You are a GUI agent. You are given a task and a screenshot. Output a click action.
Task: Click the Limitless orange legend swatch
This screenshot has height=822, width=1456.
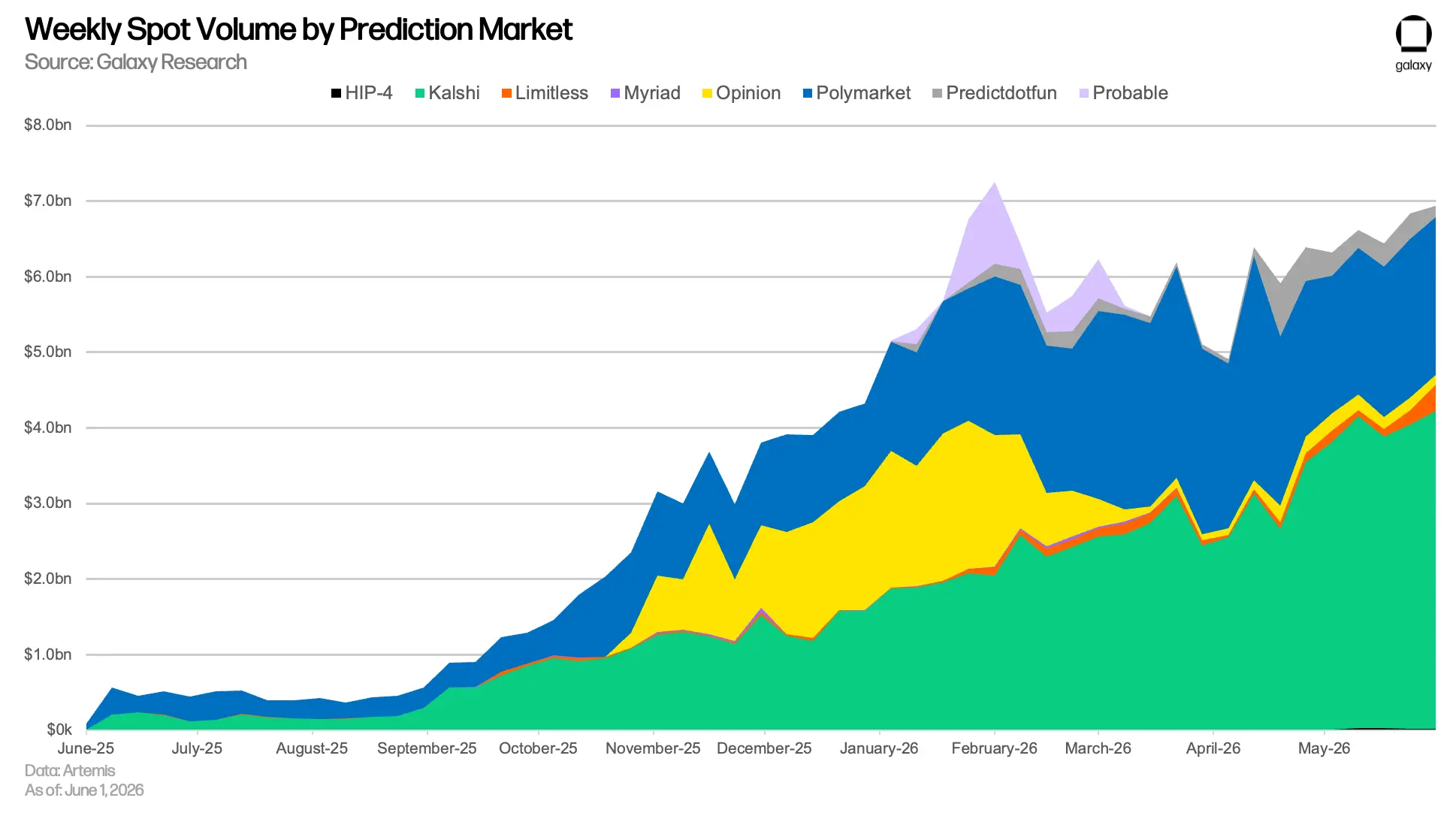506,93
